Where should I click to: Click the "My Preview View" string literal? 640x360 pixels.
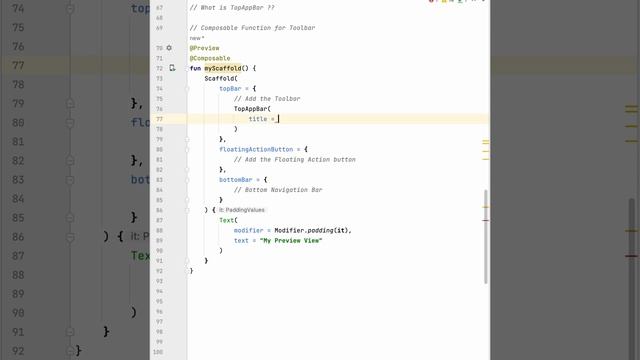coord(291,240)
